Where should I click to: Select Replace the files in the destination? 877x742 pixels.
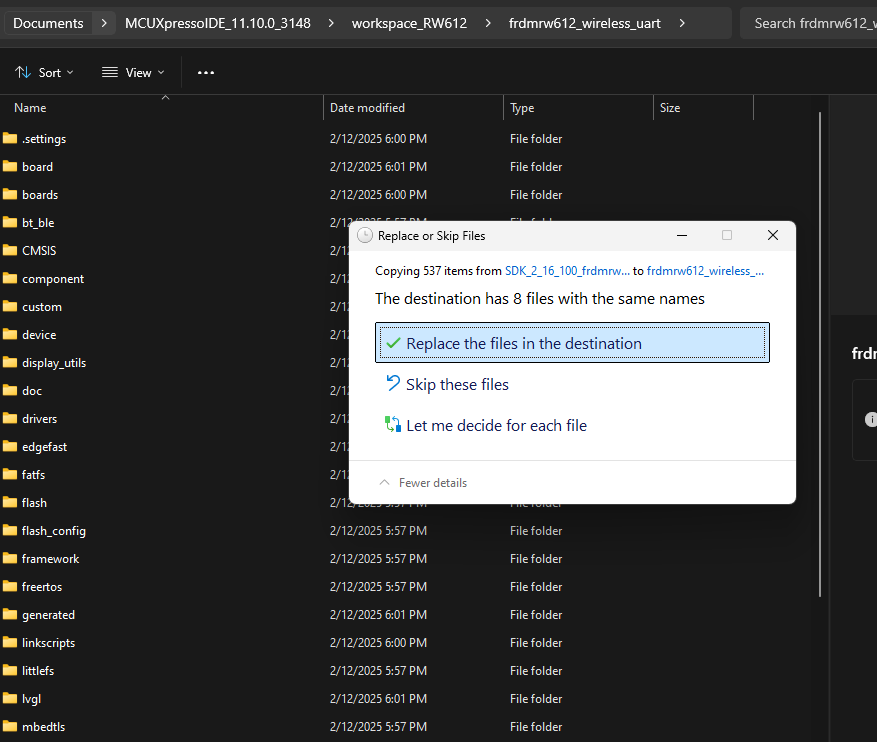523,343
